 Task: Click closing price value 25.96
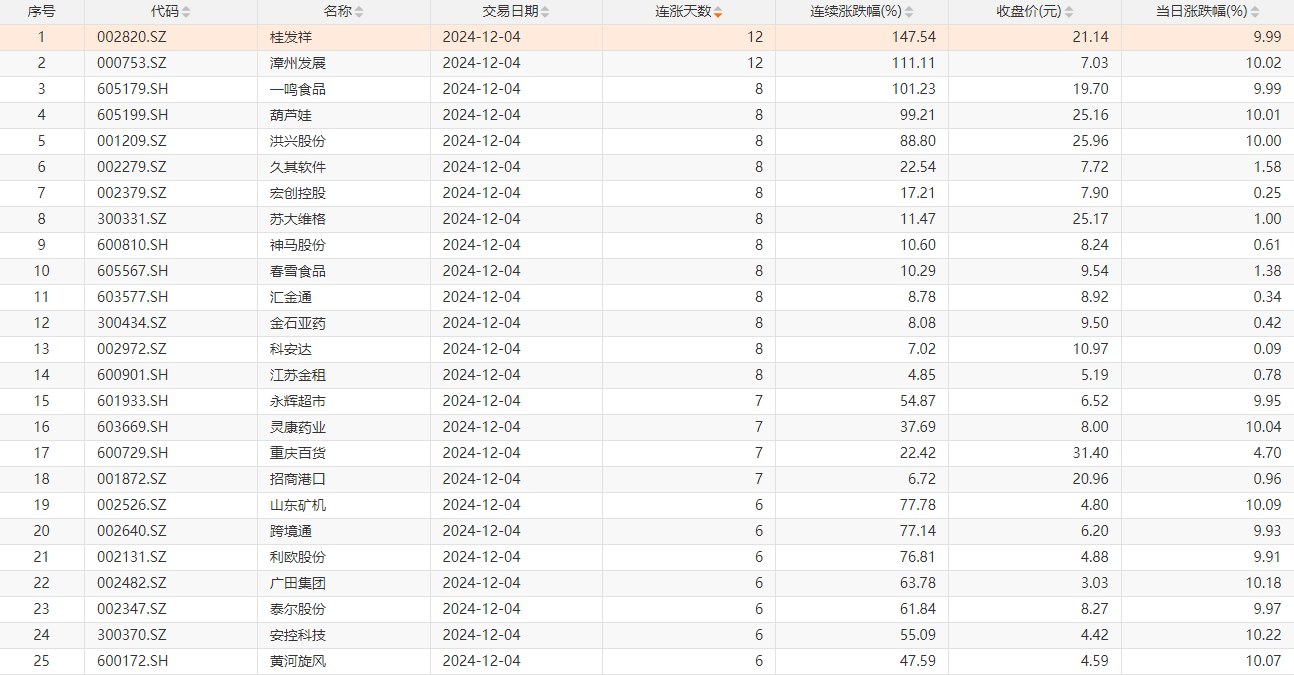click(x=1090, y=141)
